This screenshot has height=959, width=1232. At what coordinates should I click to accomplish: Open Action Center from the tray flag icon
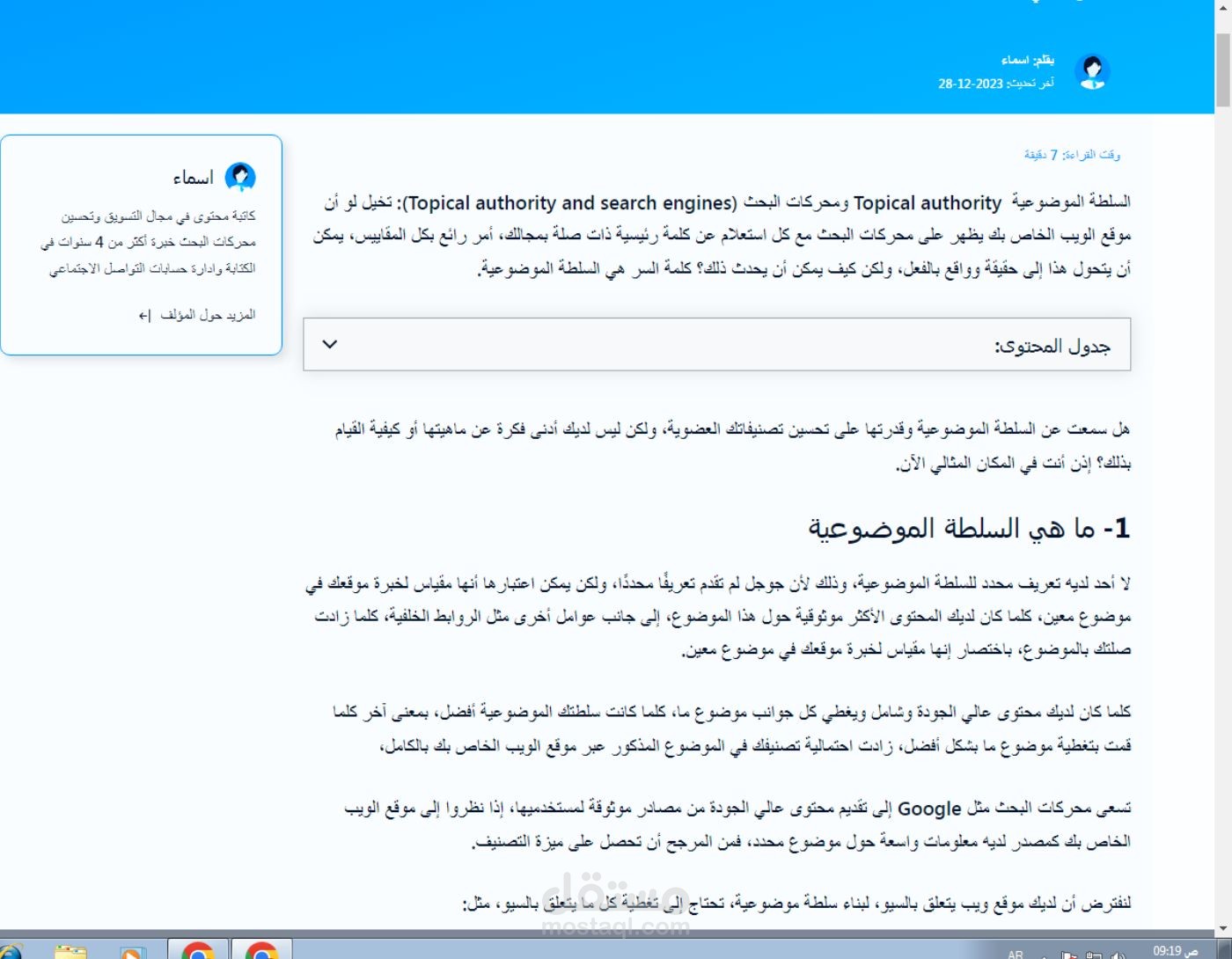[1071, 952]
